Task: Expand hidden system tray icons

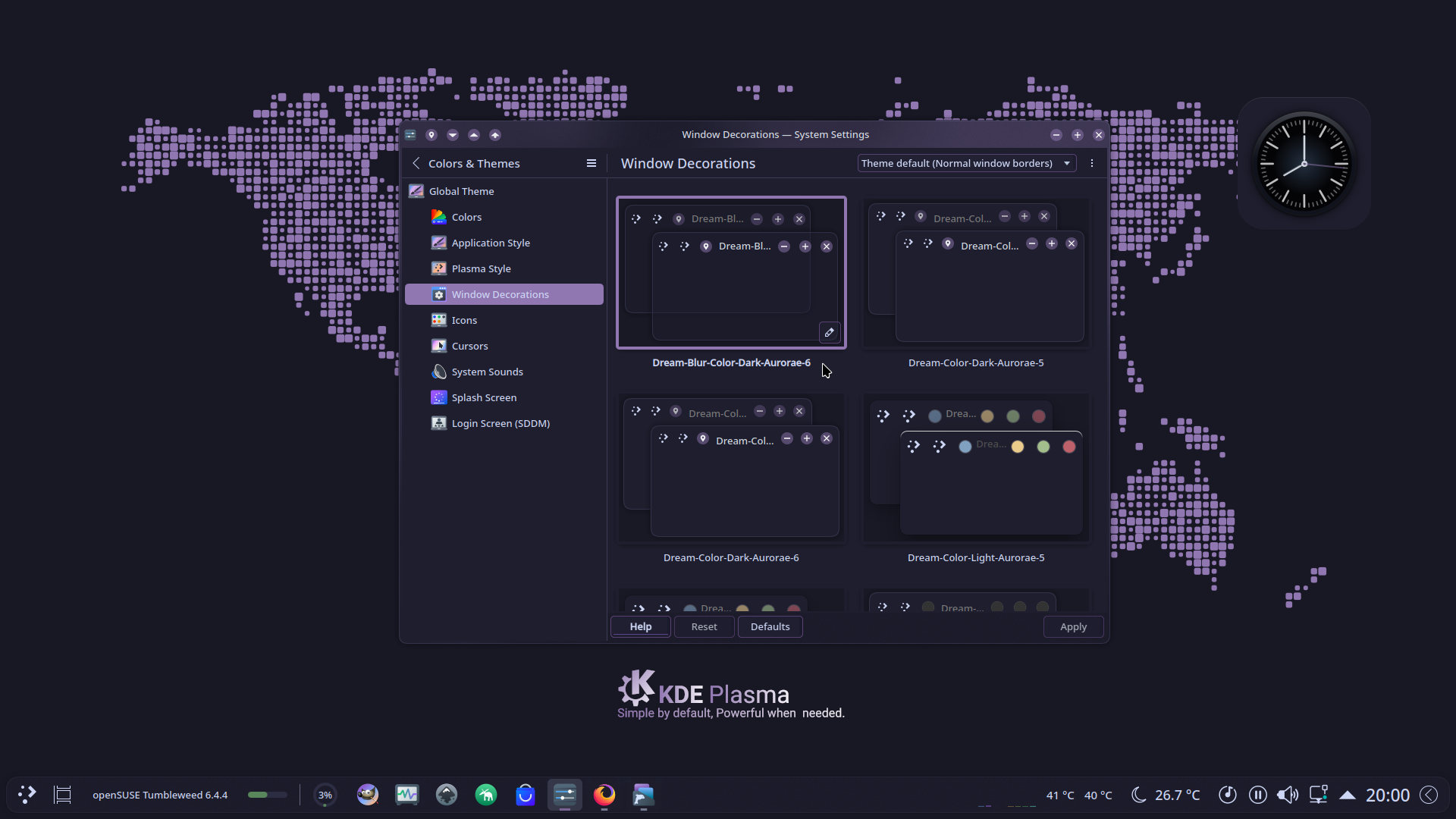Action: 1348,795
